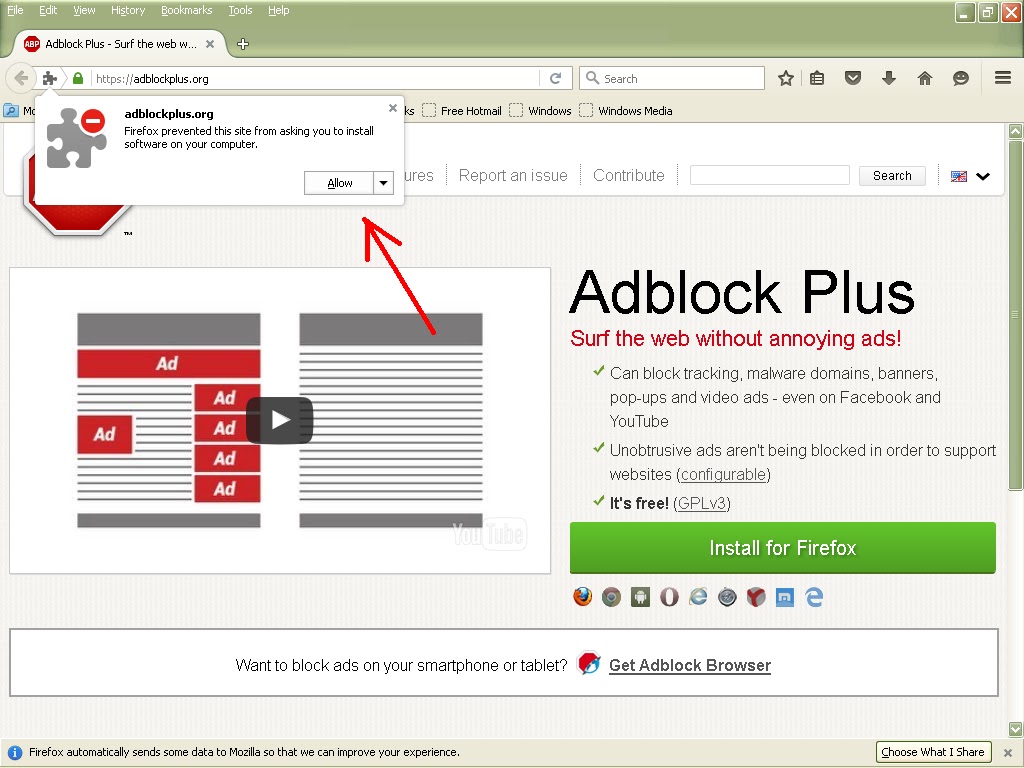Go to homepage via the home icon
Screen dimensions: 1024x768
pos(925,78)
